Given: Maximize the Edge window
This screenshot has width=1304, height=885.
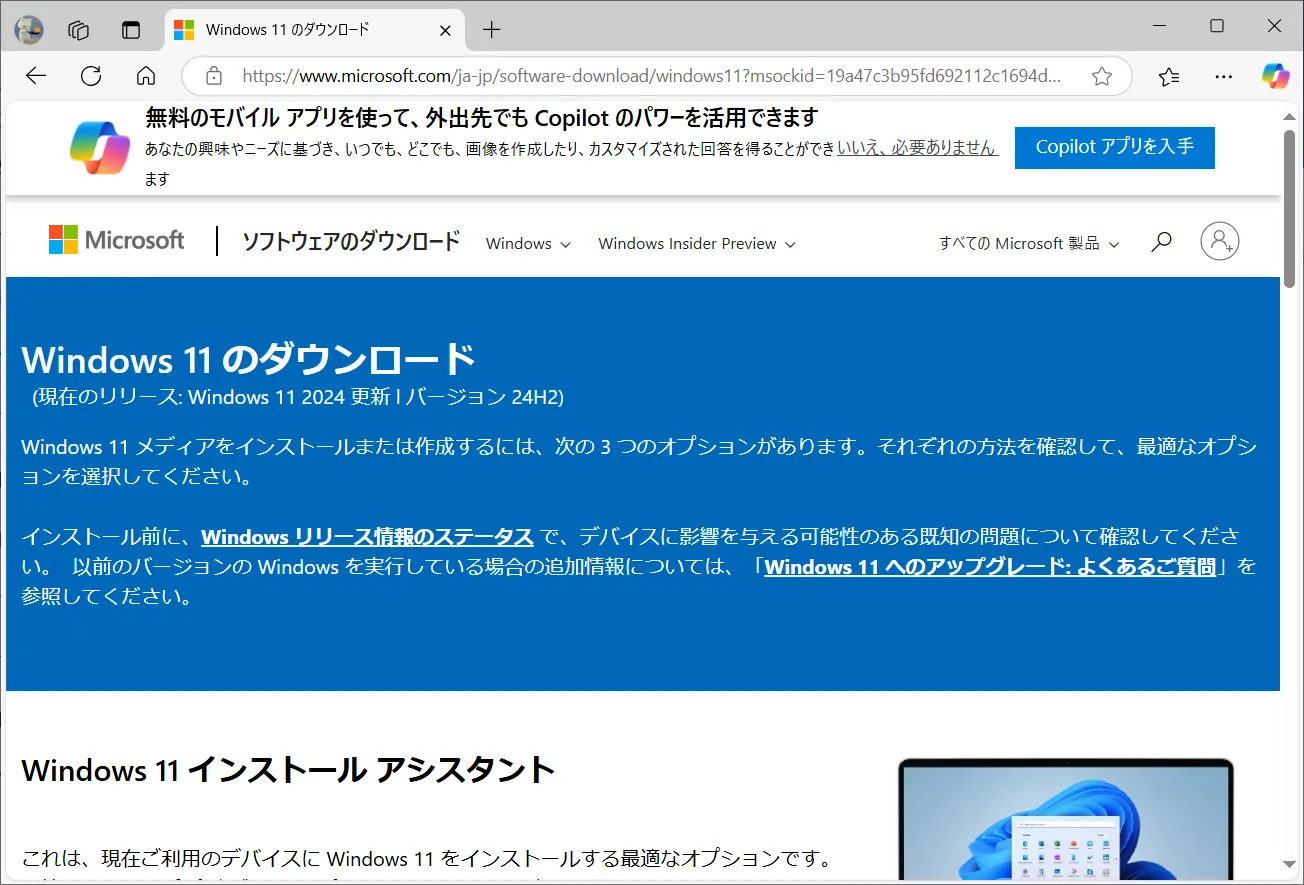Looking at the screenshot, I should click(1217, 26).
